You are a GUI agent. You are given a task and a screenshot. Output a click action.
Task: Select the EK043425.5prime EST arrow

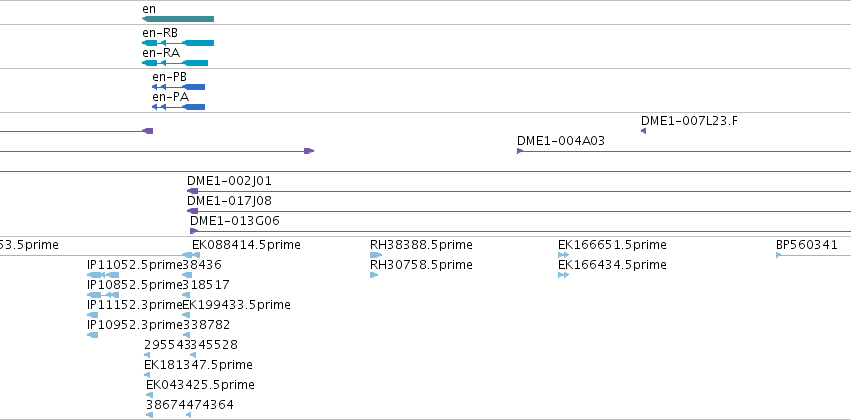(x=150, y=395)
